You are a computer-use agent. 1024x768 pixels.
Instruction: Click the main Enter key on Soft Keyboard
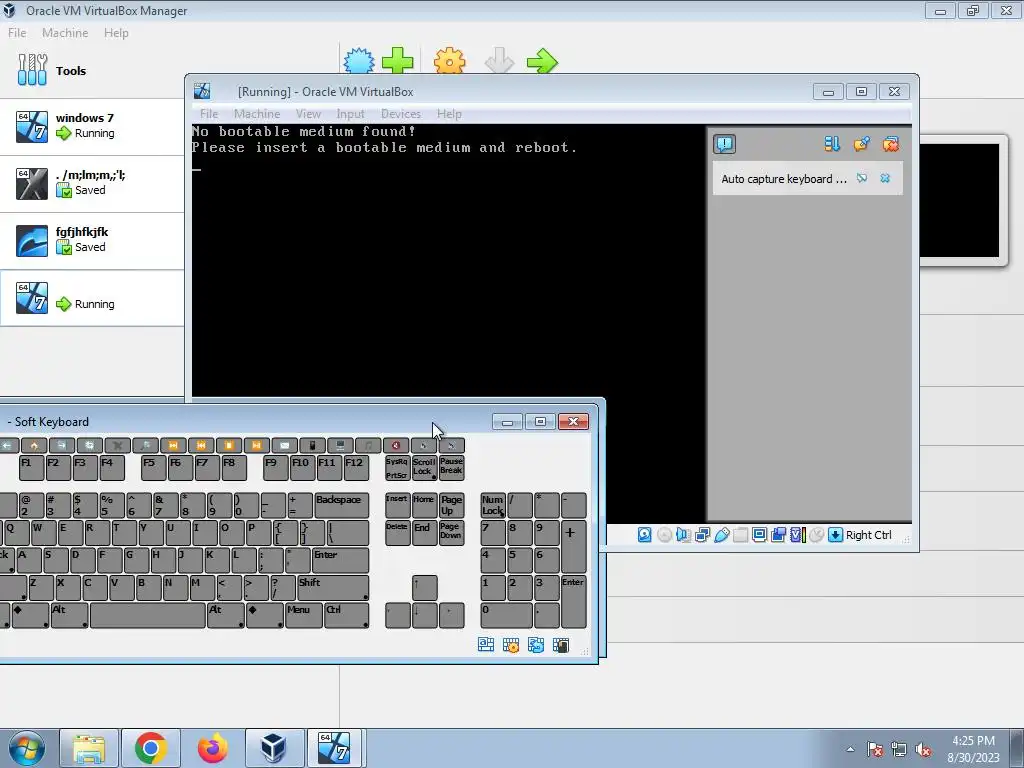coord(340,560)
